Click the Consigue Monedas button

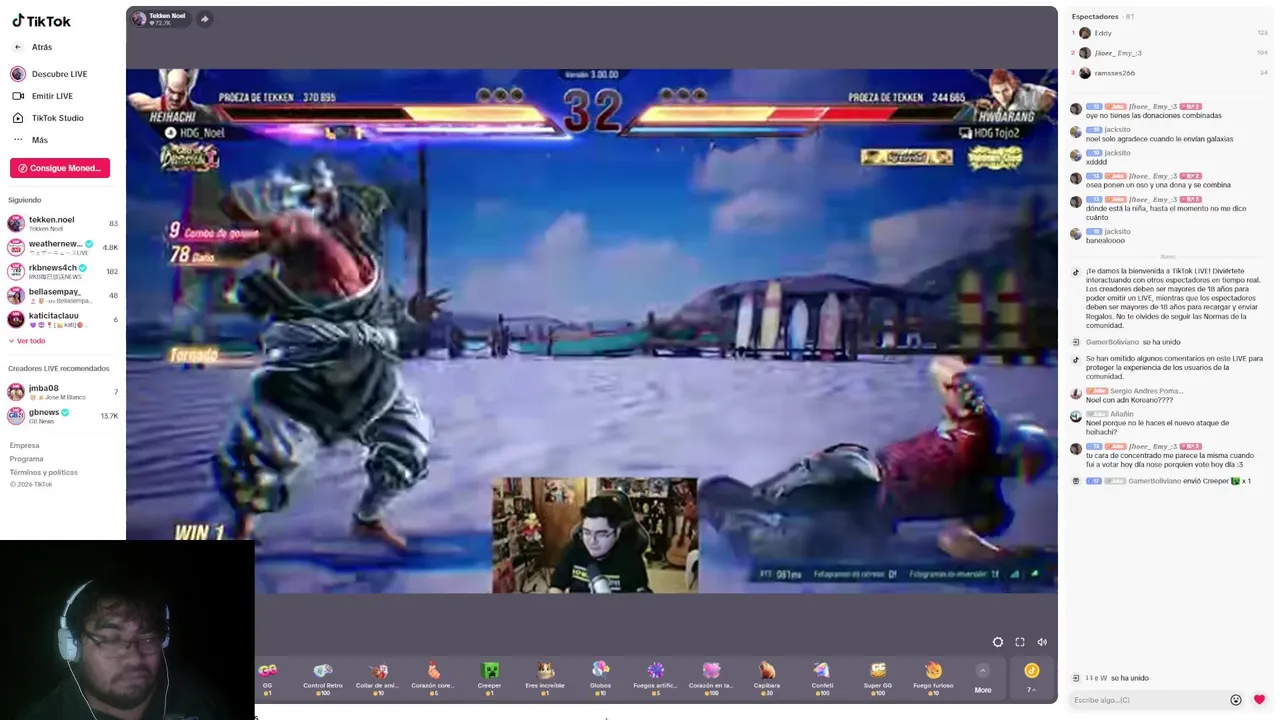pyautogui.click(x=60, y=168)
